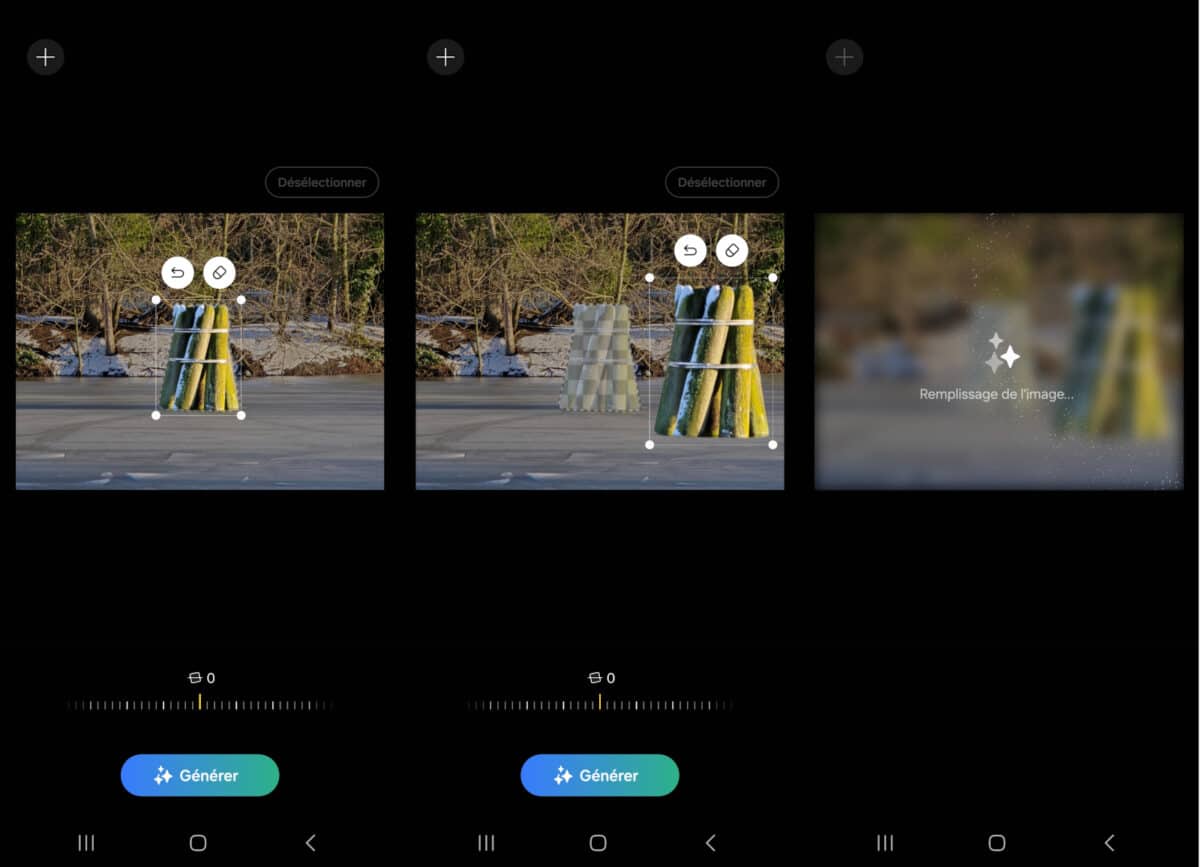Tap undo icon above selection in middle screen
1200x867 pixels.
[x=689, y=250]
